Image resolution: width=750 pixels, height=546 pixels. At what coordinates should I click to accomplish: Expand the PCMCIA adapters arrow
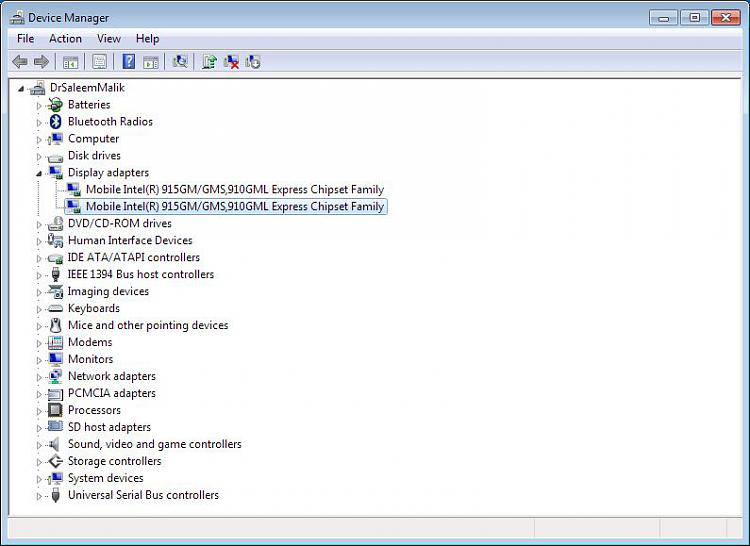coord(39,393)
